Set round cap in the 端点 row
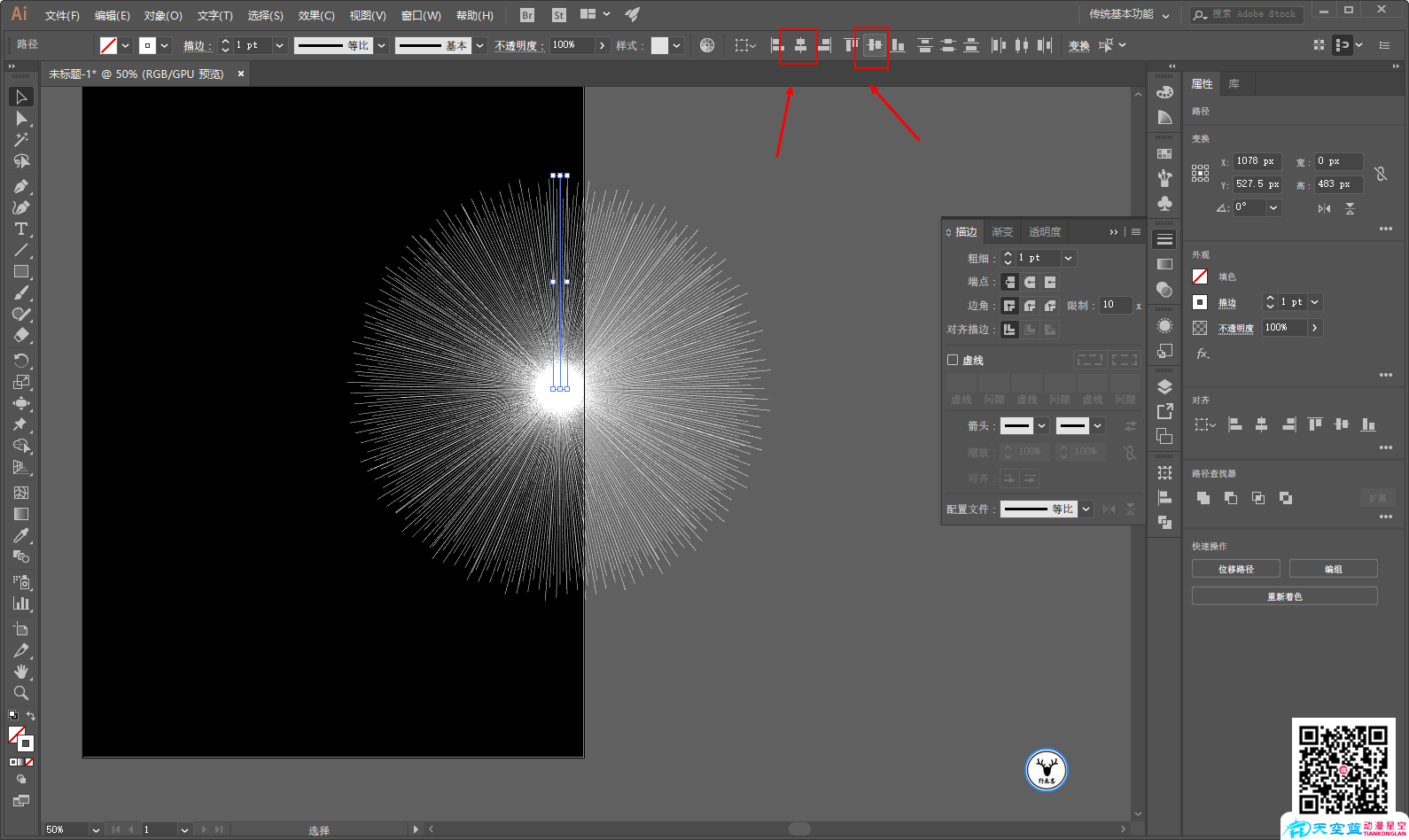This screenshot has height=840, width=1409. [1030, 282]
